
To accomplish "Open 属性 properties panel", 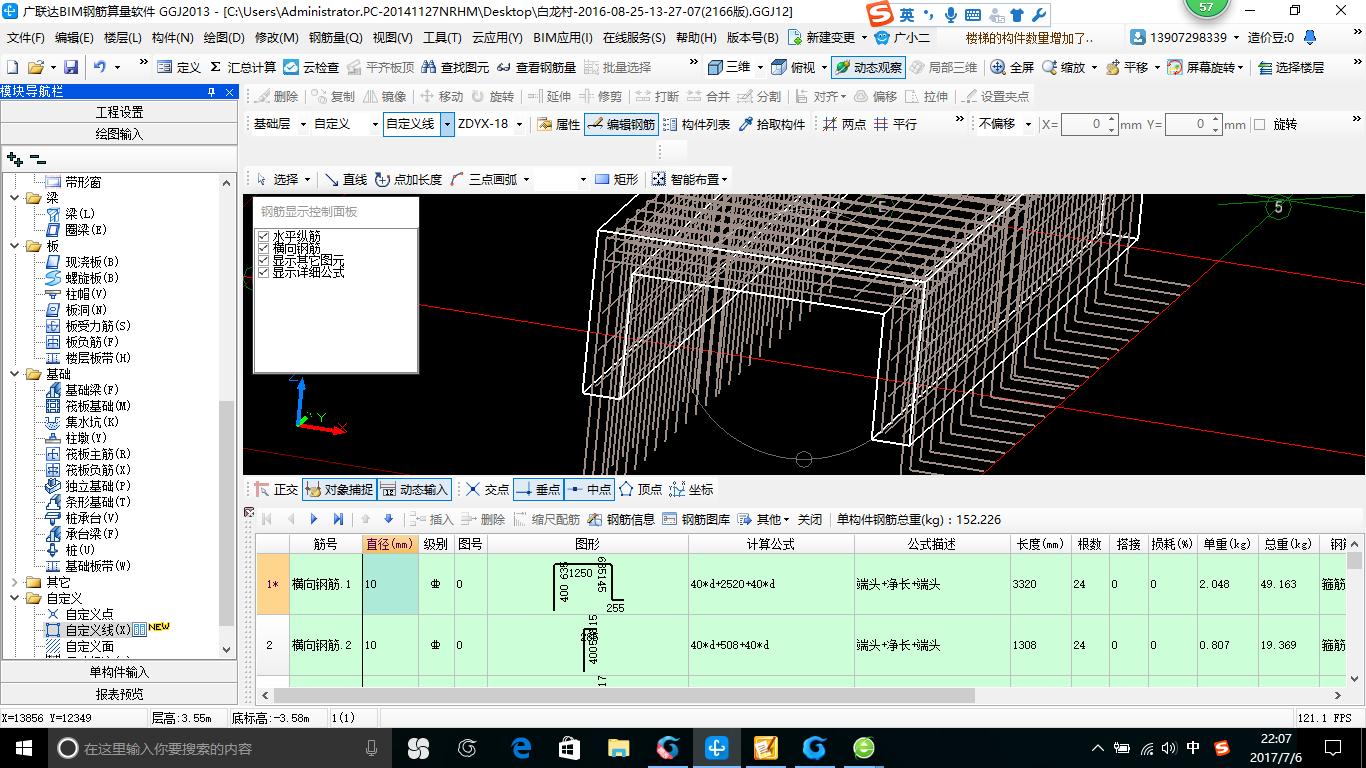I will [x=558, y=124].
